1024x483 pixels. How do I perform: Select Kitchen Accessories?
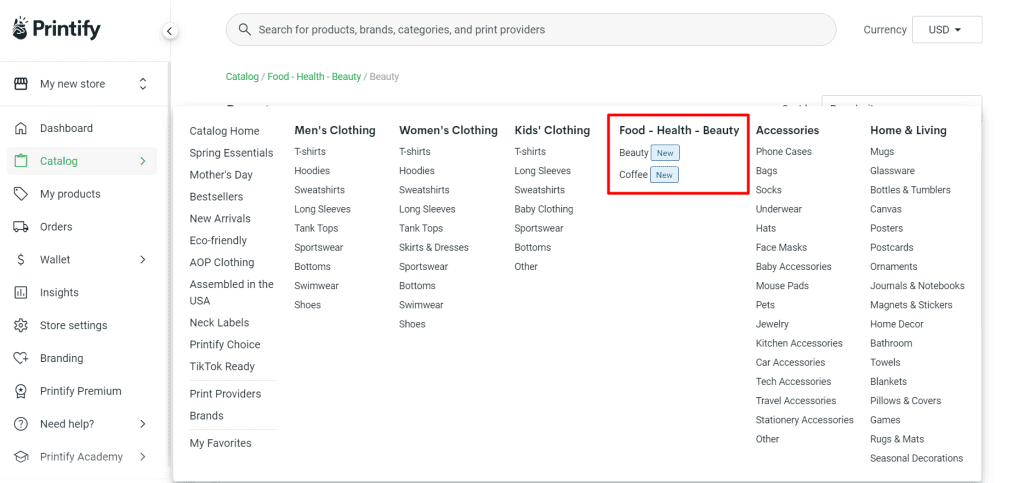(799, 343)
